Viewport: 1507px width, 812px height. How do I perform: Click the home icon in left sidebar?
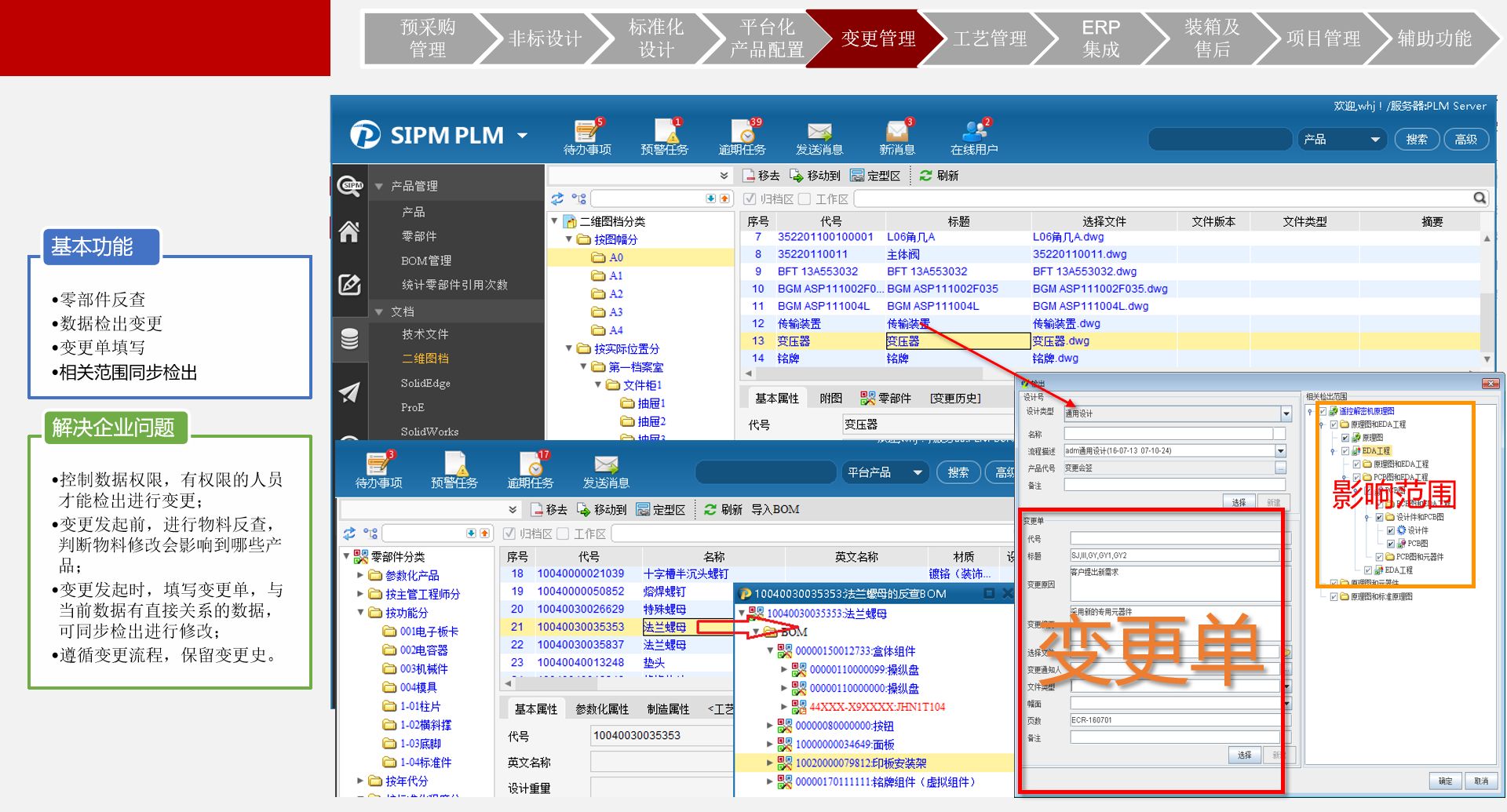pyautogui.click(x=349, y=232)
